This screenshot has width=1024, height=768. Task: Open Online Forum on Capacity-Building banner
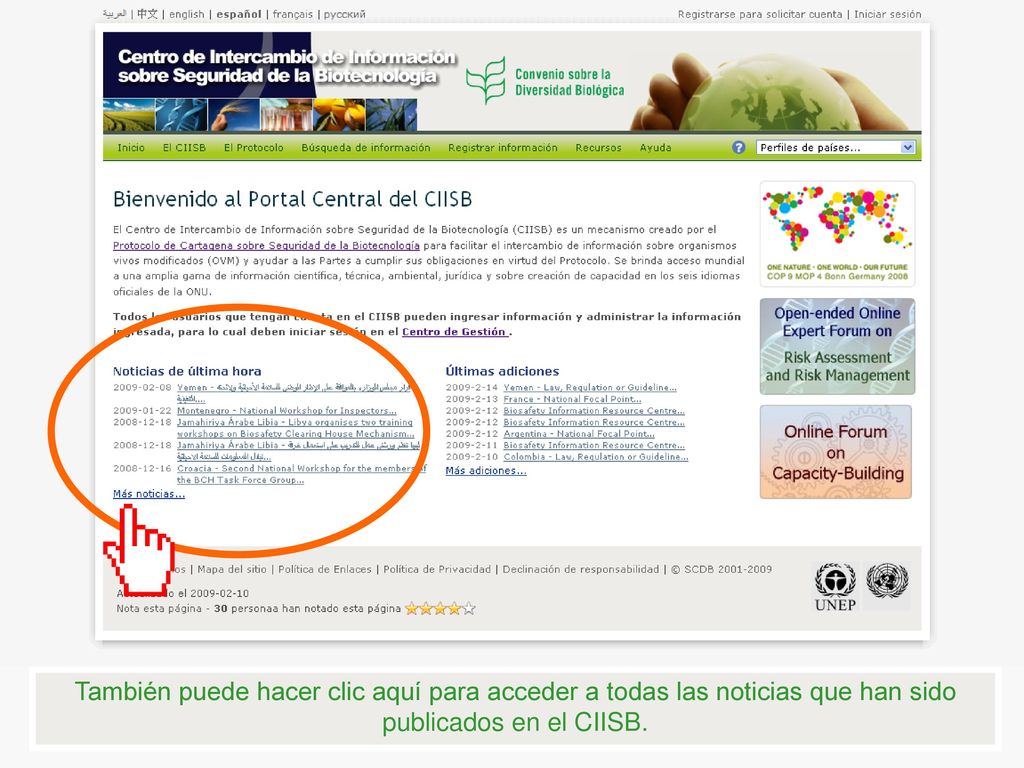pos(836,452)
